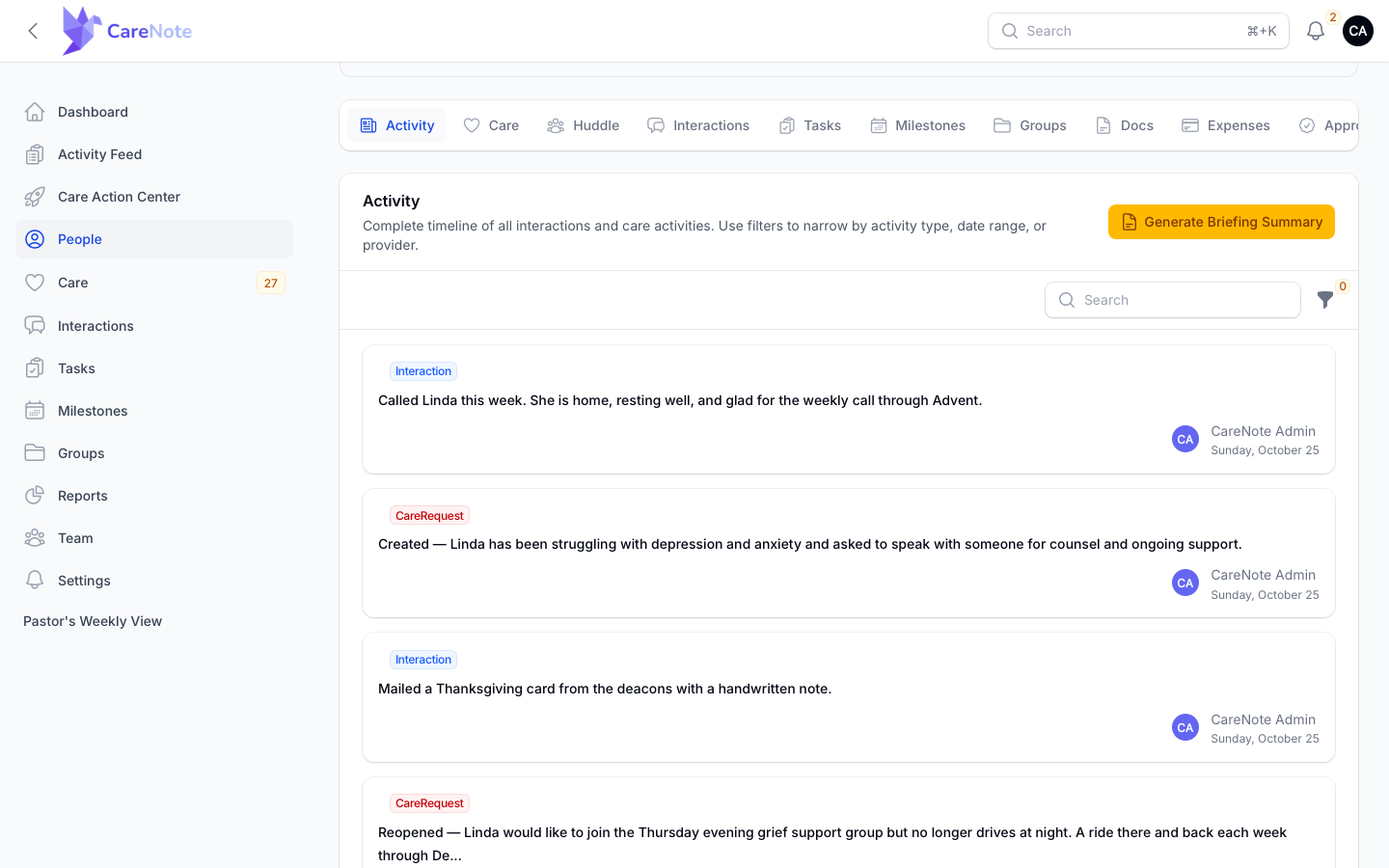This screenshot has width=1389, height=868.
Task: Open the Milestones tab
Action: tap(917, 125)
